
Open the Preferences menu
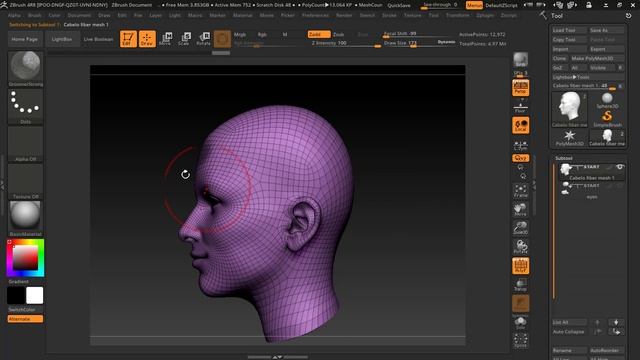[316, 15]
